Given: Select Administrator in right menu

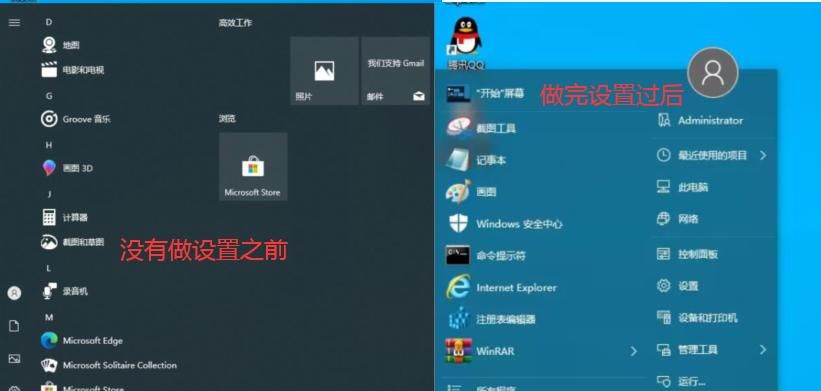Looking at the screenshot, I should [710, 120].
